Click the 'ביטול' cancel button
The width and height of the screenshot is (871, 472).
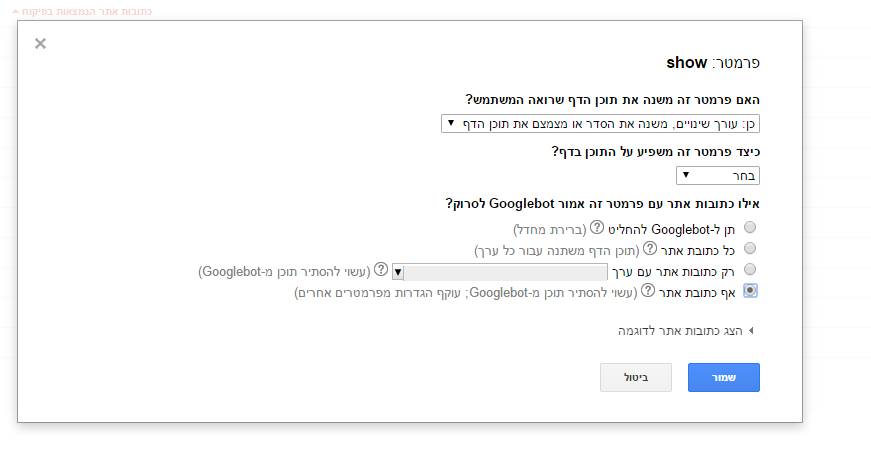click(x=636, y=378)
